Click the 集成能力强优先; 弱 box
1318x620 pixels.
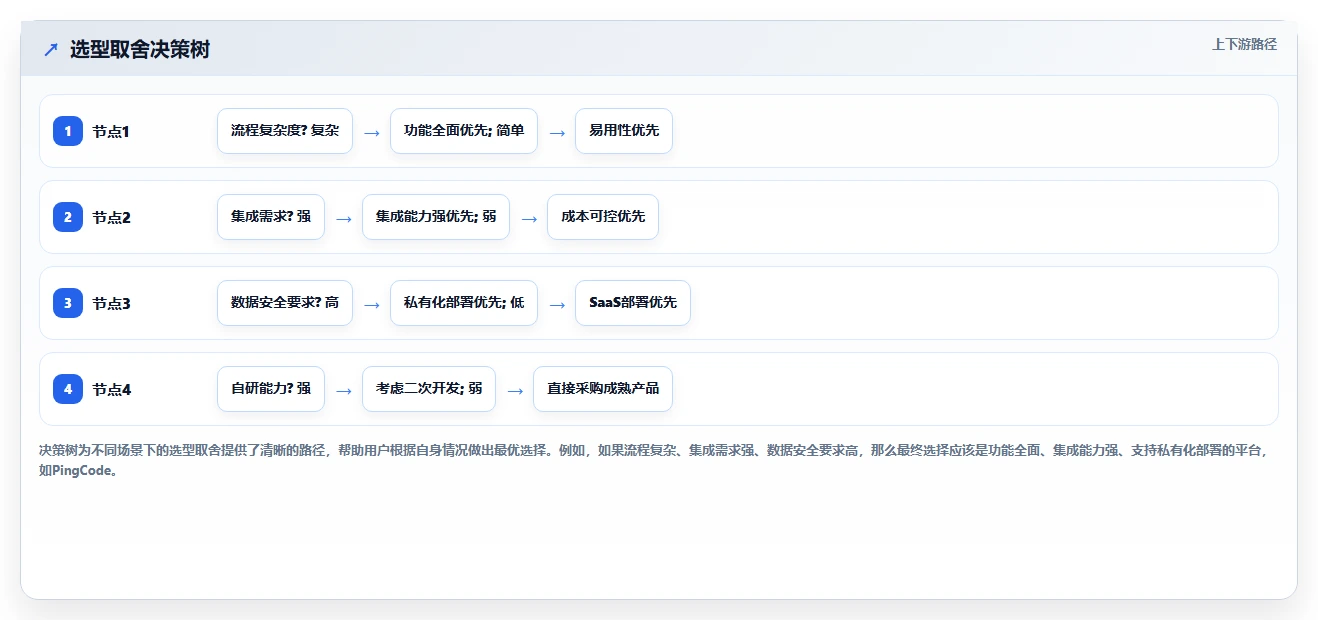pos(436,217)
